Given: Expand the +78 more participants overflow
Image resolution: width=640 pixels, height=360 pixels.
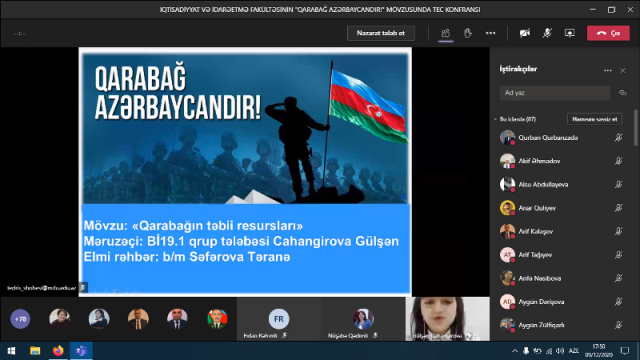Looking at the screenshot, I should 20,319.
